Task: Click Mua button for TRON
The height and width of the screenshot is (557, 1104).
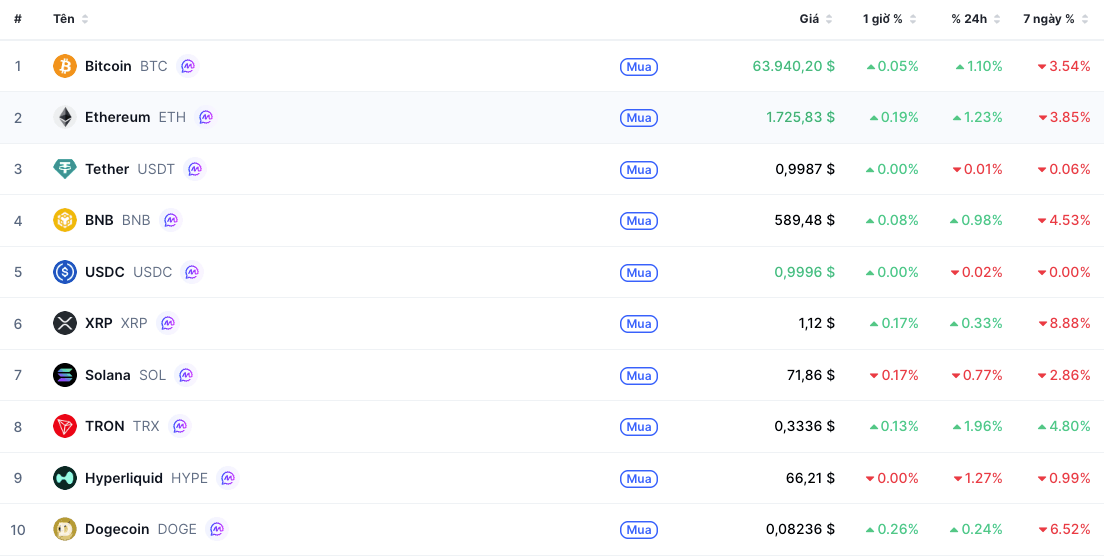Action: pyautogui.click(x=639, y=427)
